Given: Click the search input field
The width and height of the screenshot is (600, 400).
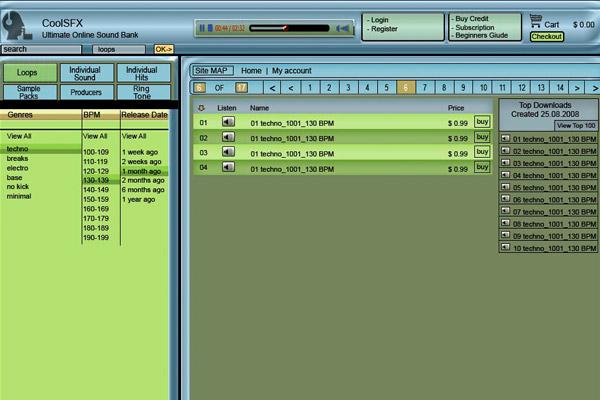Looking at the screenshot, I should (41, 49).
